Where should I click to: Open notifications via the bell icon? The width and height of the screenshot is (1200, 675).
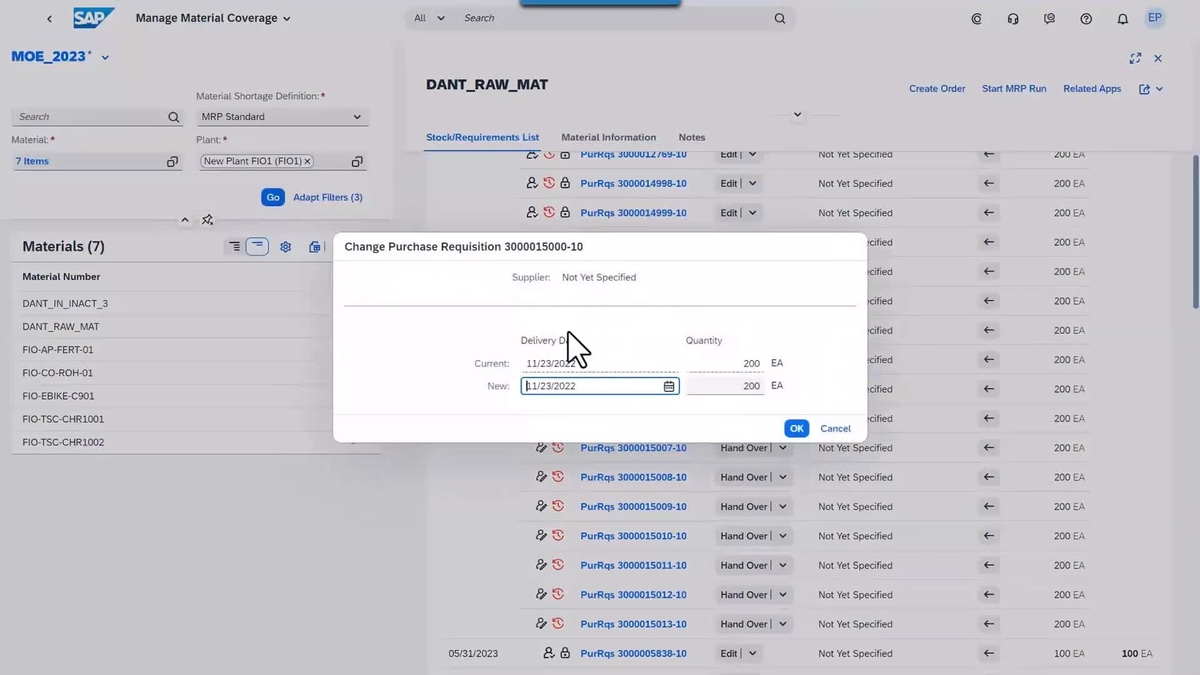pos(1122,18)
